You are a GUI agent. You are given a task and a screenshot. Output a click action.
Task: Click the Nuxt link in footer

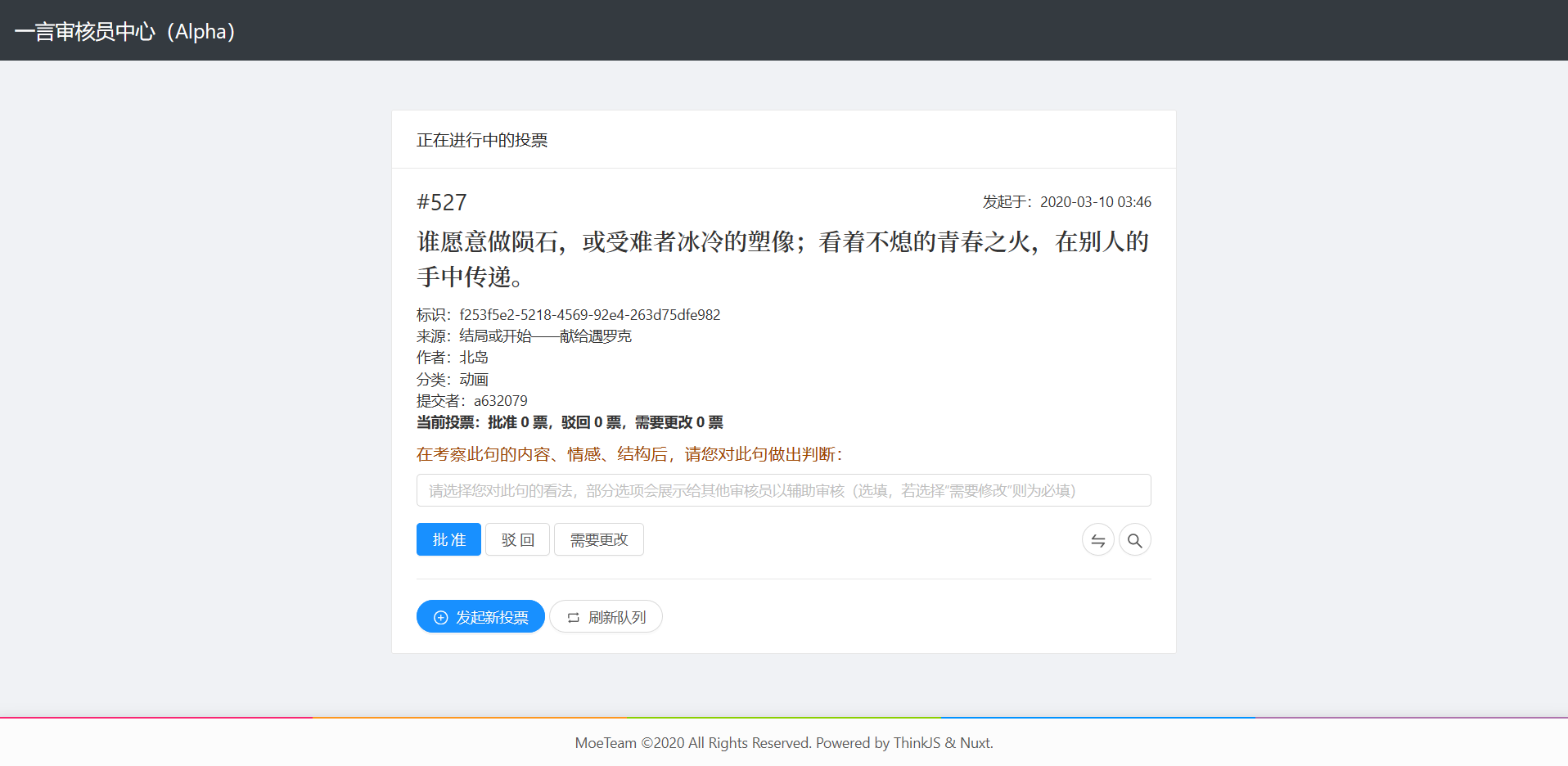coord(975,742)
